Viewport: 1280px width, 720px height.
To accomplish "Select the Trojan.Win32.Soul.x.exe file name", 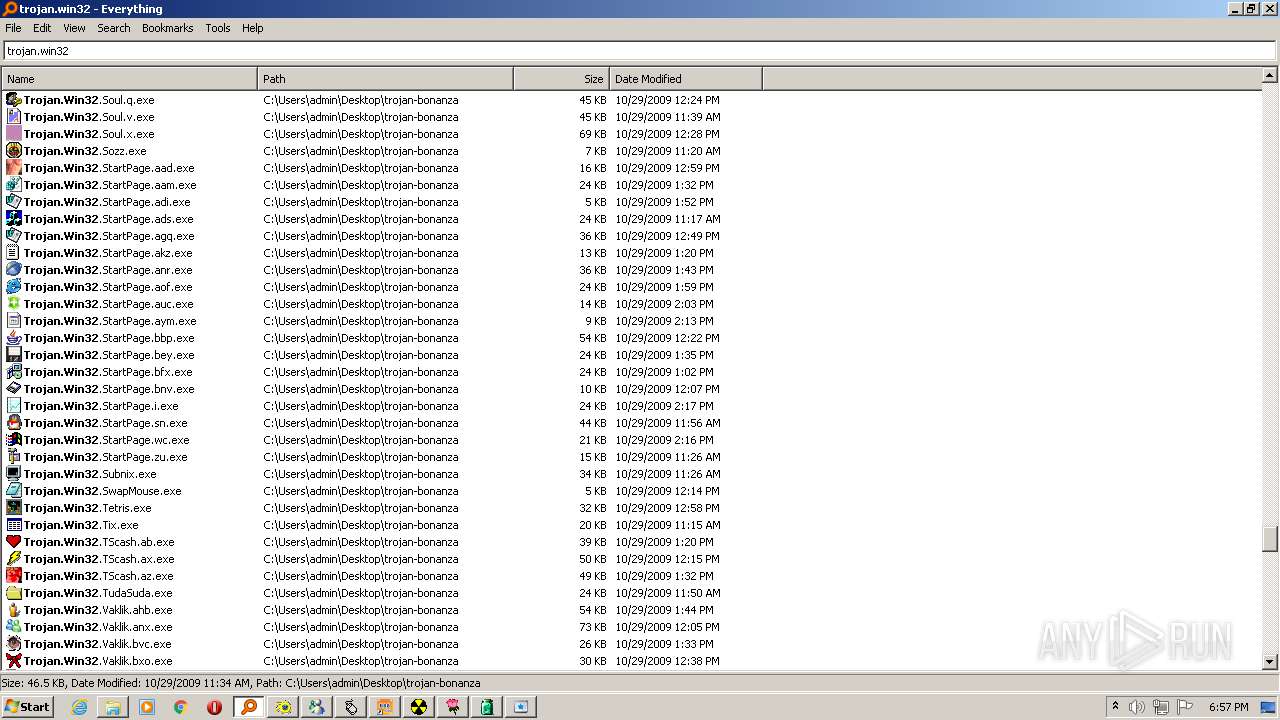I will coord(89,134).
